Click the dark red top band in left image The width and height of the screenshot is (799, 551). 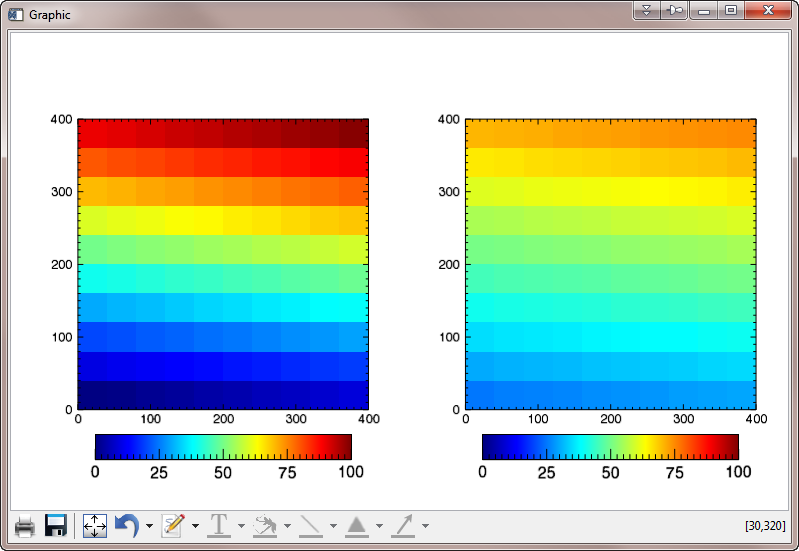[223, 133]
